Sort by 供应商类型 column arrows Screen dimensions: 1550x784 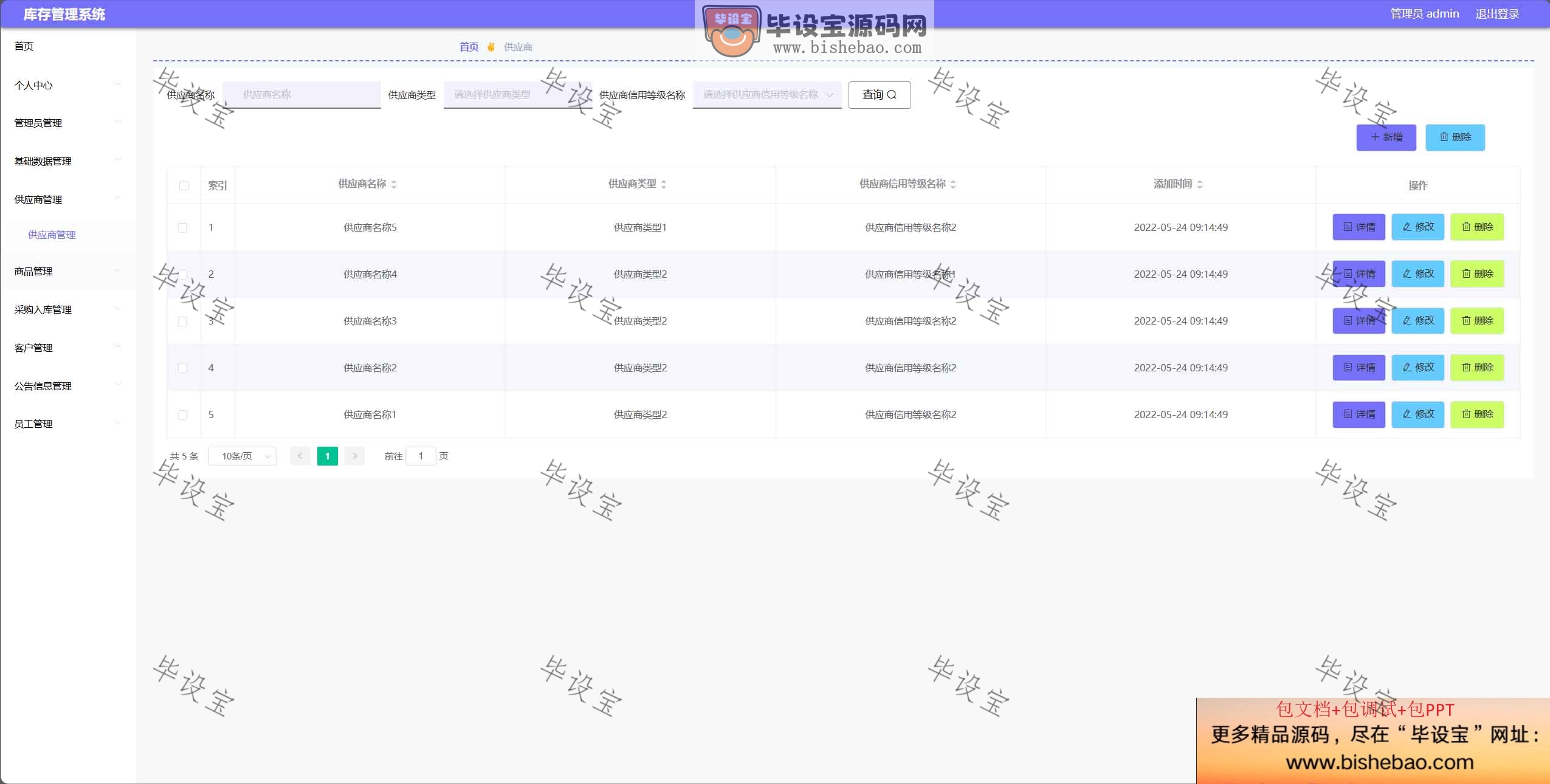coord(664,184)
